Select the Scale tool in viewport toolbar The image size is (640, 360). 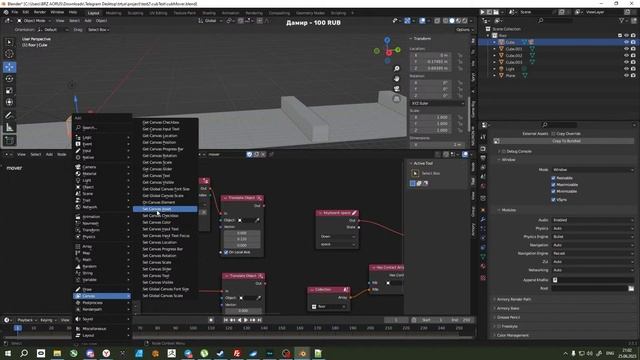(x=9, y=91)
